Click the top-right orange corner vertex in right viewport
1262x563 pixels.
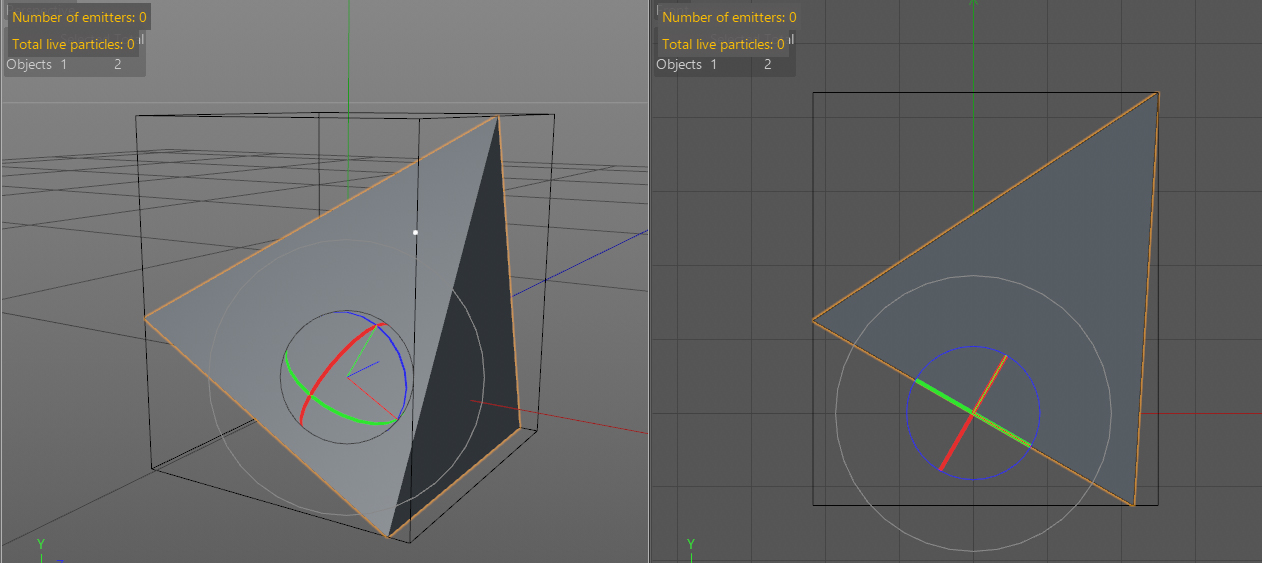click(1158, 93)
